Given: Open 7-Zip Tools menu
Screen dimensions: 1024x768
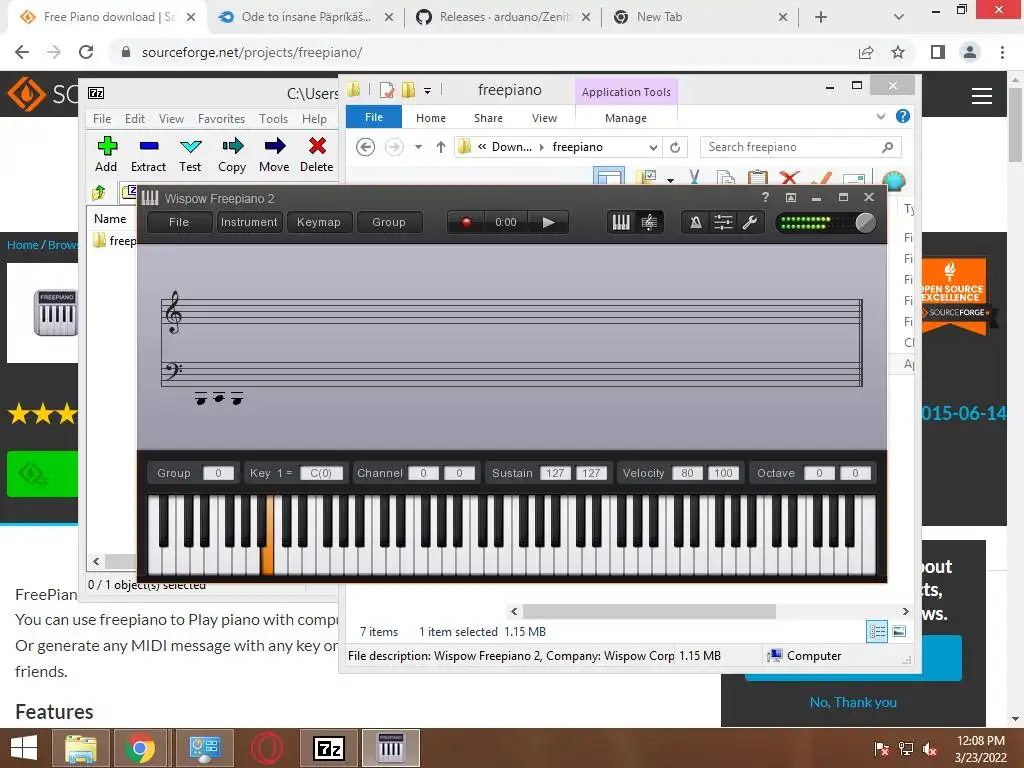Looking at the screenshot, I should 273,119.
